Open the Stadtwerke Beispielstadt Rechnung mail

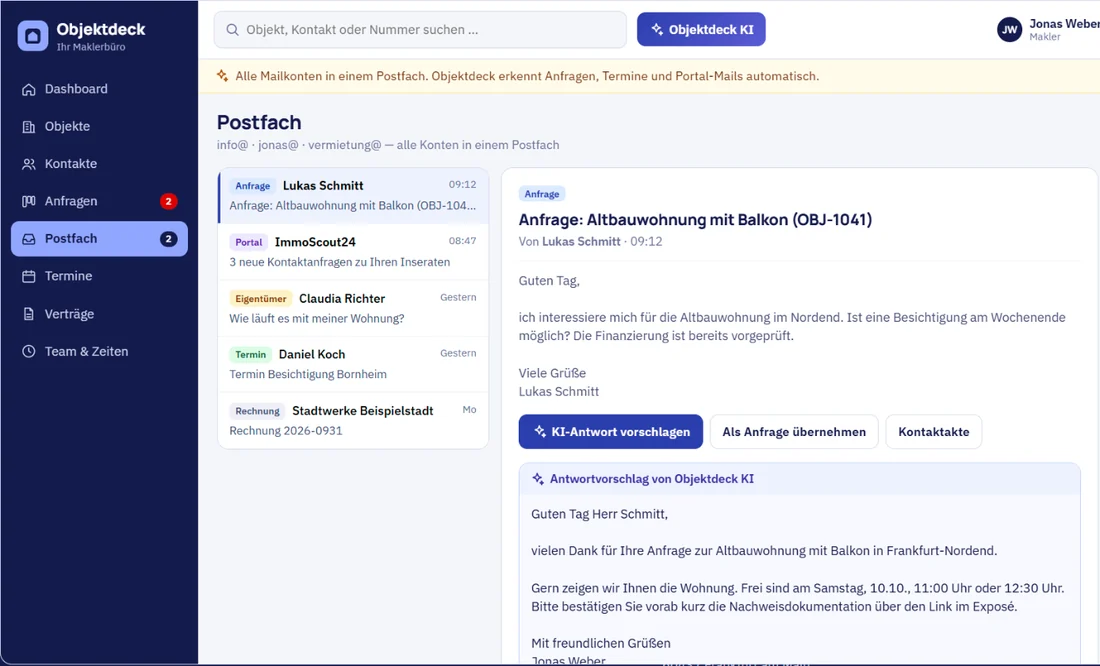tap(353, 420)
